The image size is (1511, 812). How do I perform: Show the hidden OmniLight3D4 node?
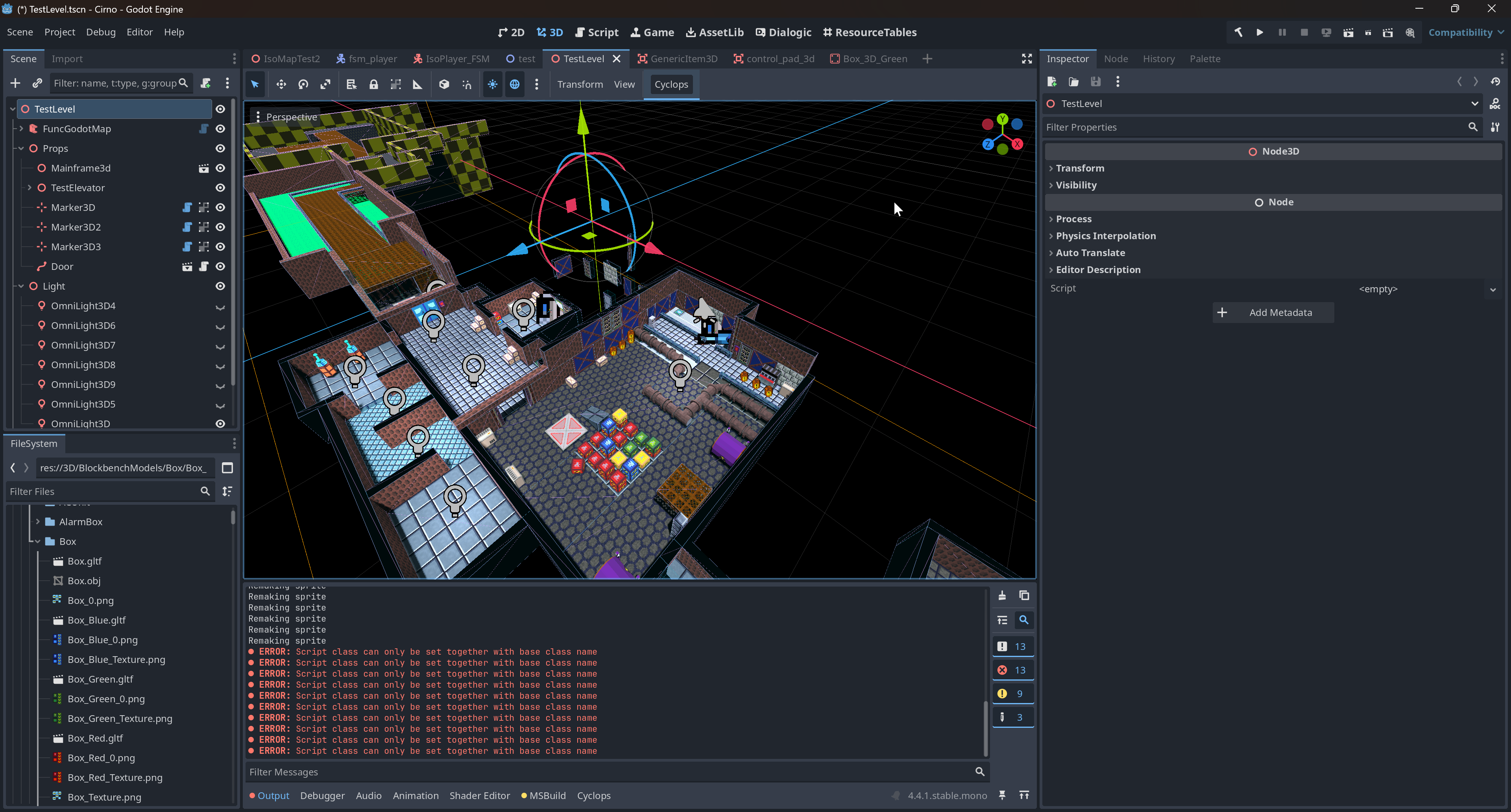[220, 306]
